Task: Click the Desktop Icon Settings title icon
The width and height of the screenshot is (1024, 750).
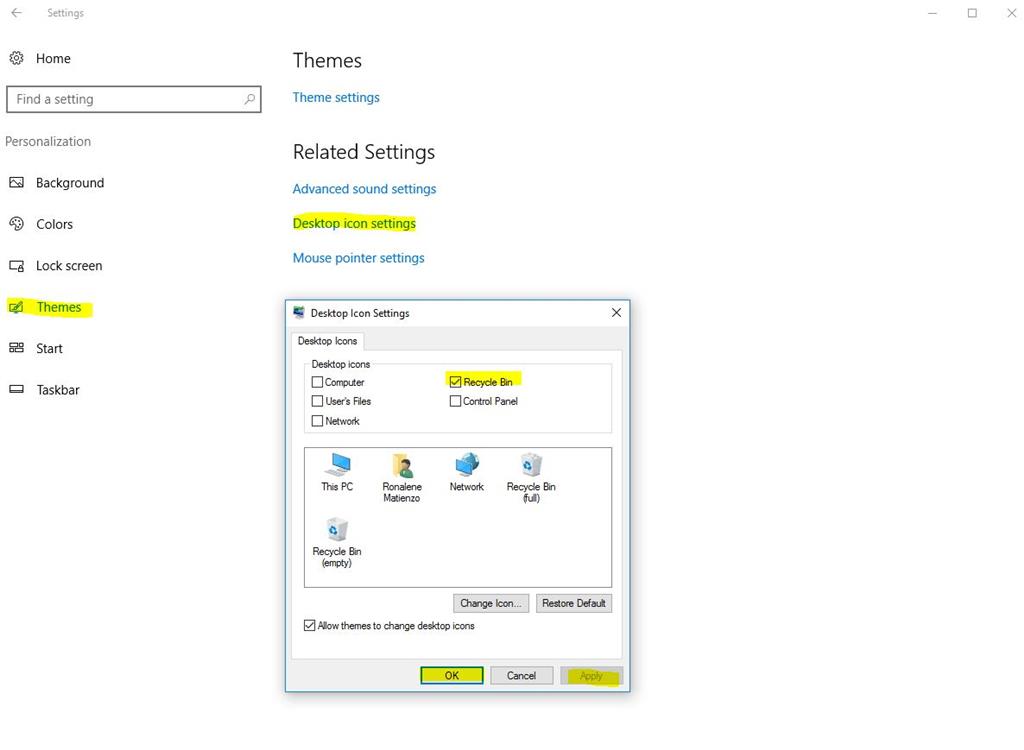Action: (298, 313)
